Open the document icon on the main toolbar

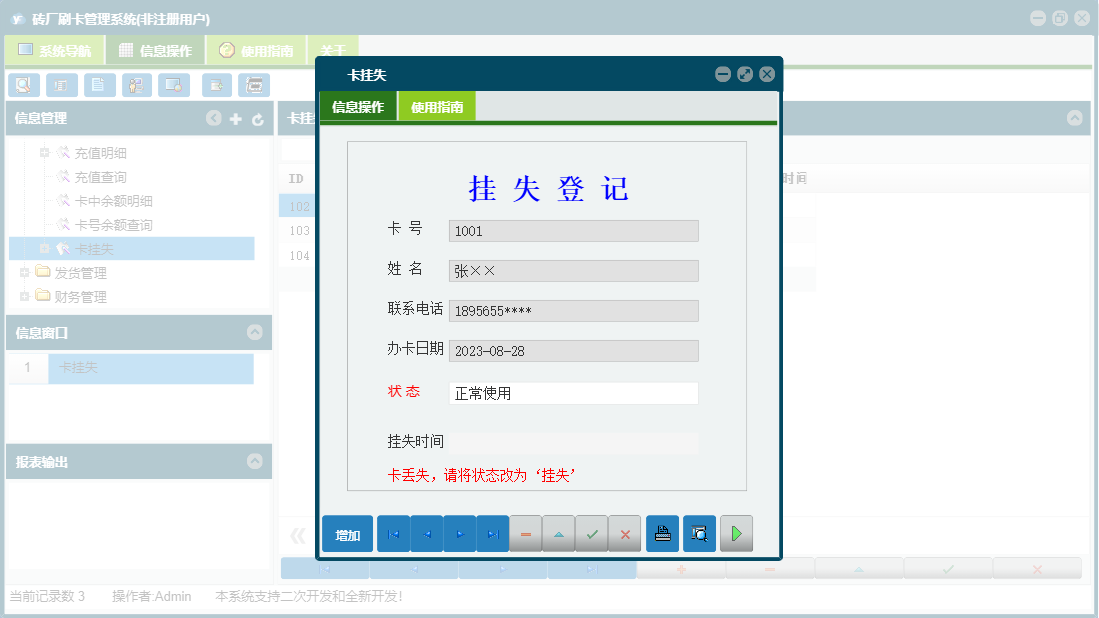click(99, 85)
